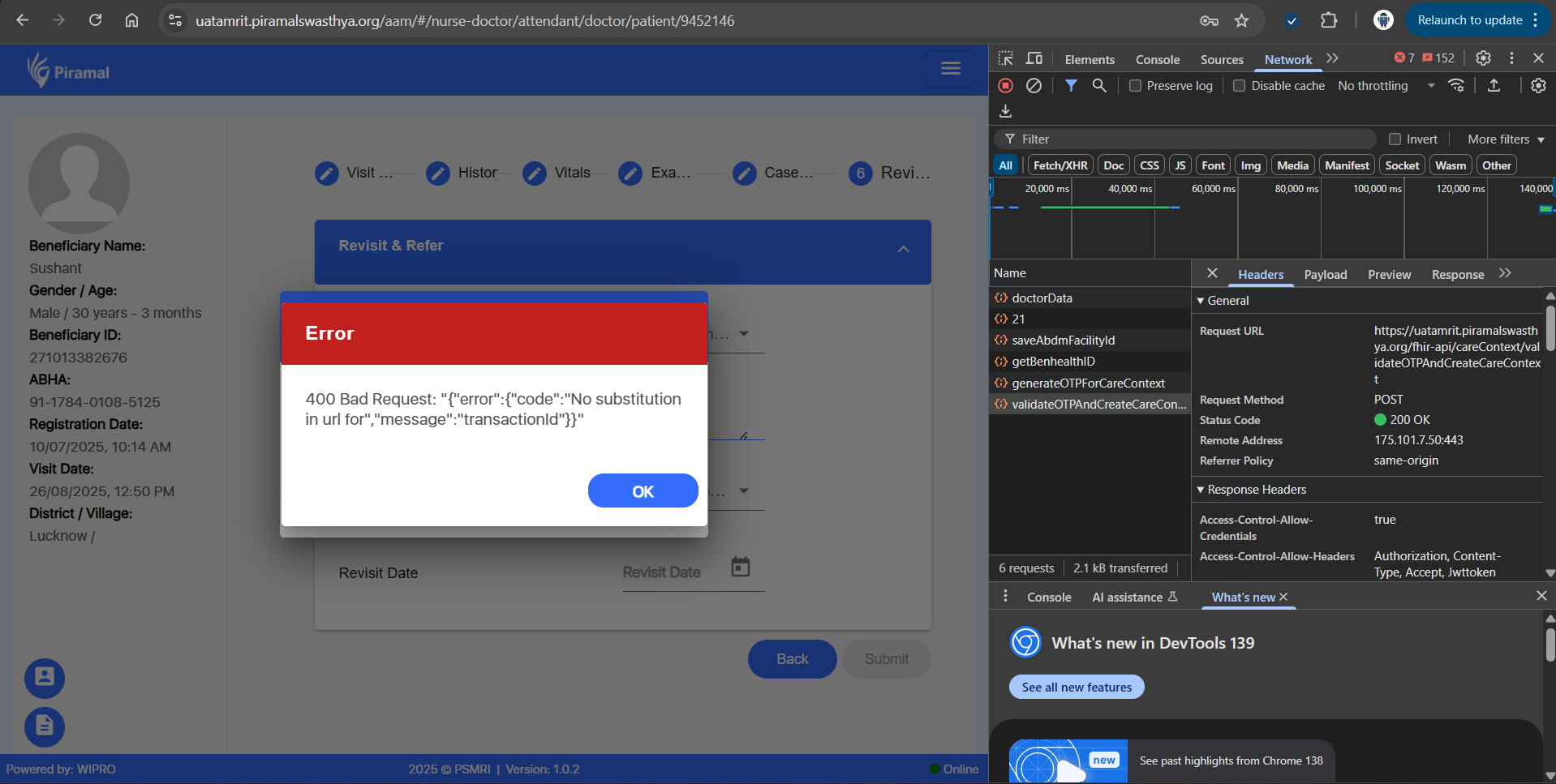
Task: Collapse the Response Headers section
Action: 1201,490
